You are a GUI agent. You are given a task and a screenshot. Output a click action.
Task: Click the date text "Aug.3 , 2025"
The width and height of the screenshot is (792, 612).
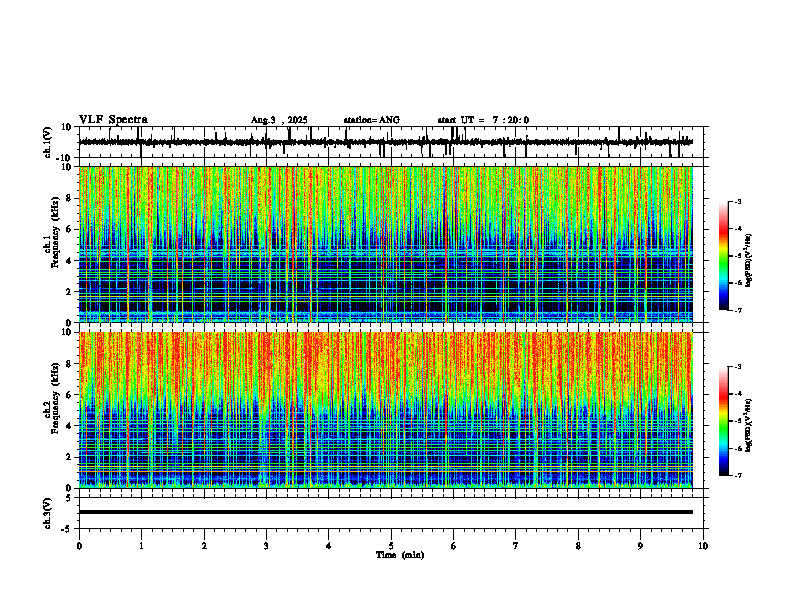(x=279, y=120)
